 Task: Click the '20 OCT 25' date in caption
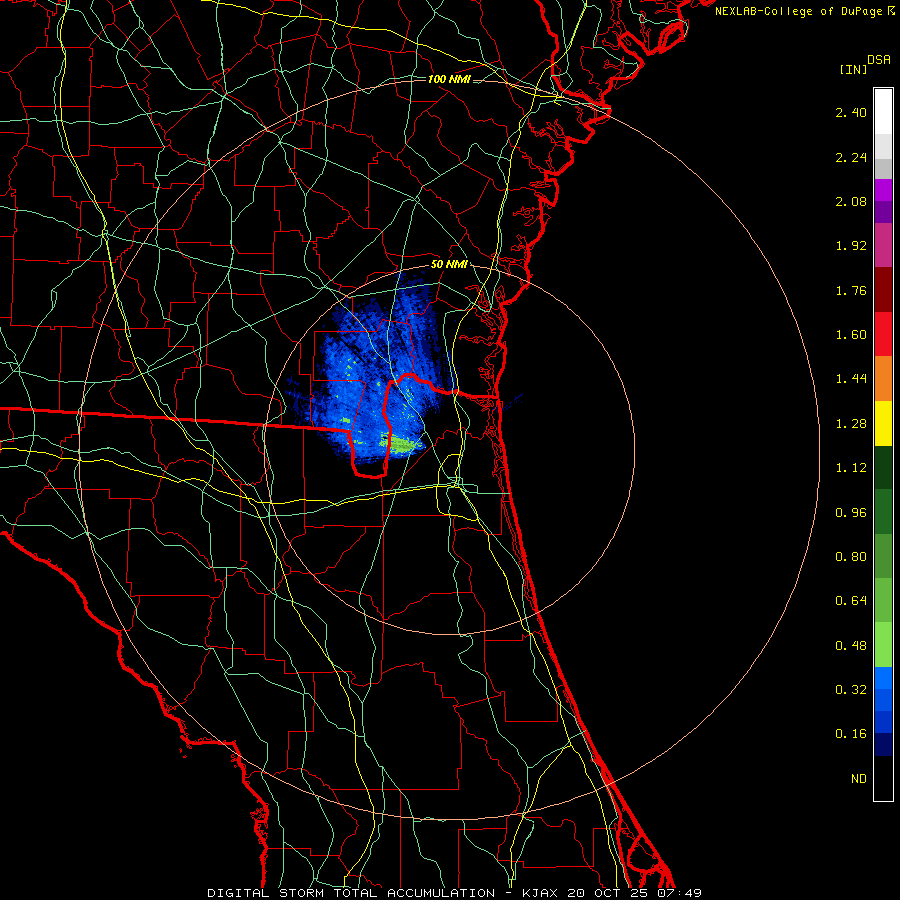(x=606, y=893)
